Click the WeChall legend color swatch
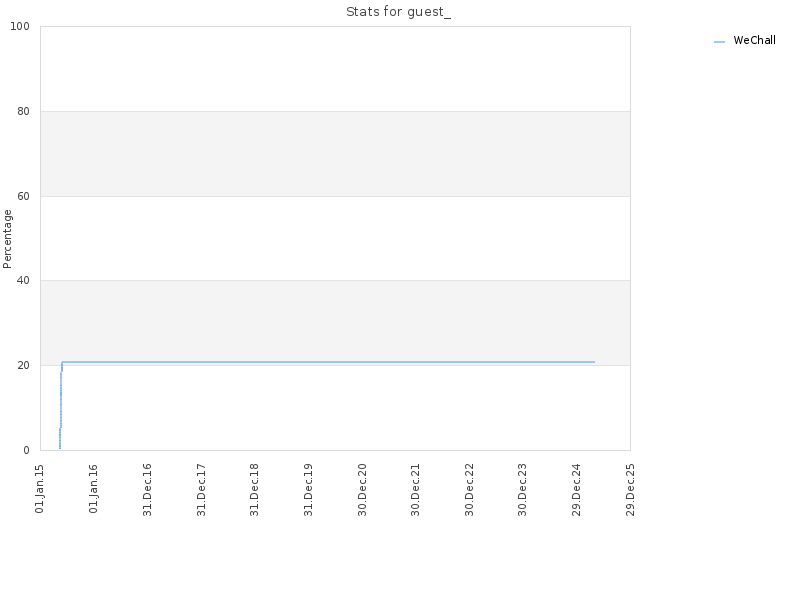800x600 pixels. 719,42
